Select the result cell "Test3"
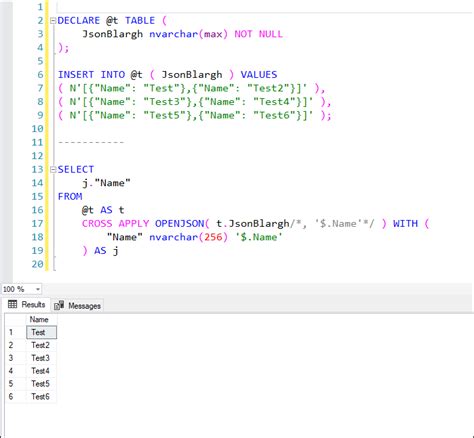 tap(41, 358)
